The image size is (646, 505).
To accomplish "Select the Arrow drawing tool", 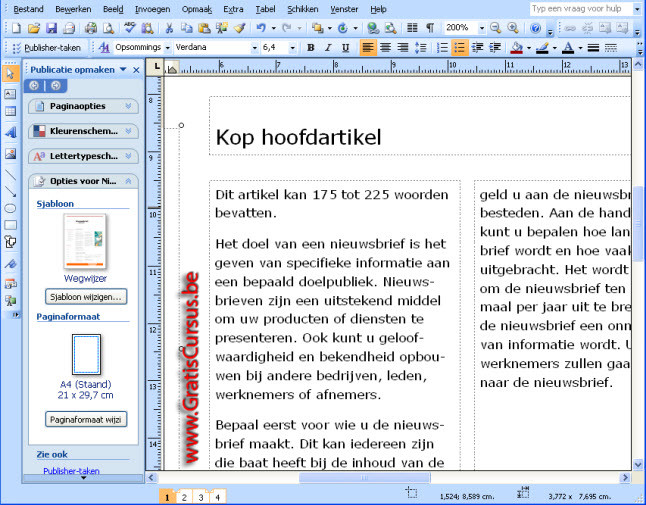I will pyautogui.click(x=10, y=192).
